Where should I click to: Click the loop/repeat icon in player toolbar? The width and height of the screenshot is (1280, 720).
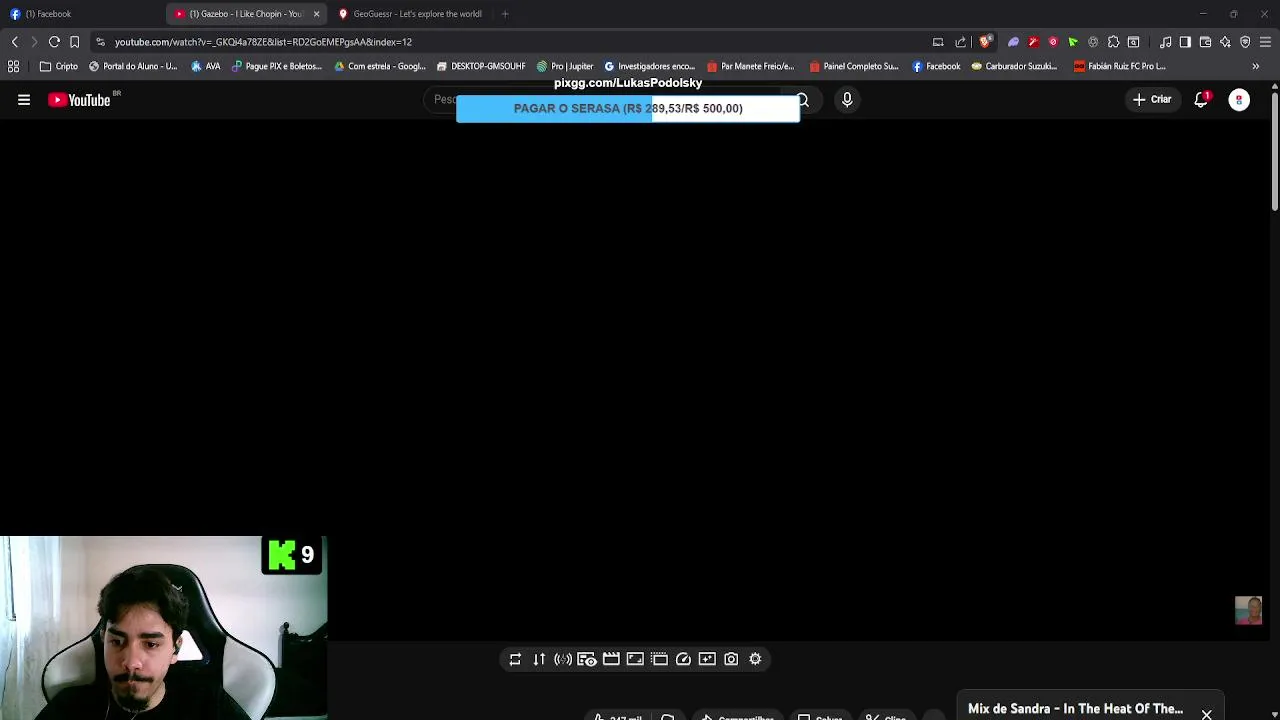click(x=515, y=659)
